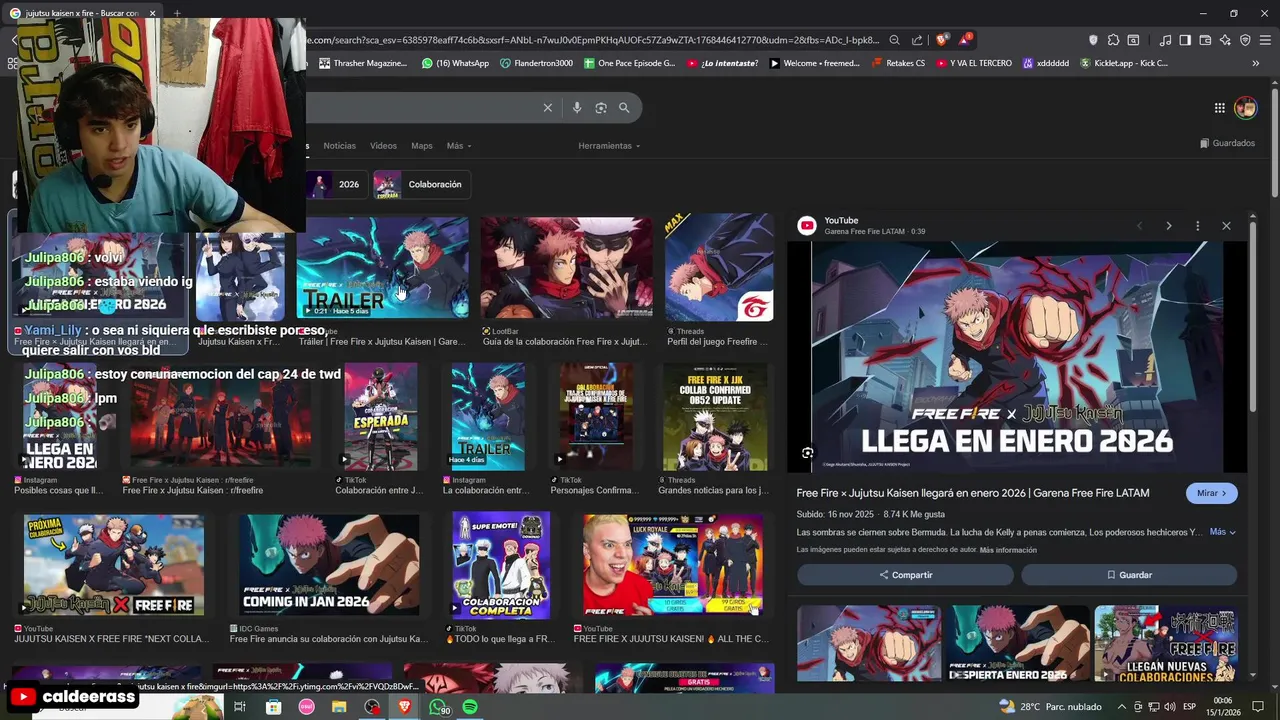Open Brave Rewards triangle icon

(x=965, y=40)
